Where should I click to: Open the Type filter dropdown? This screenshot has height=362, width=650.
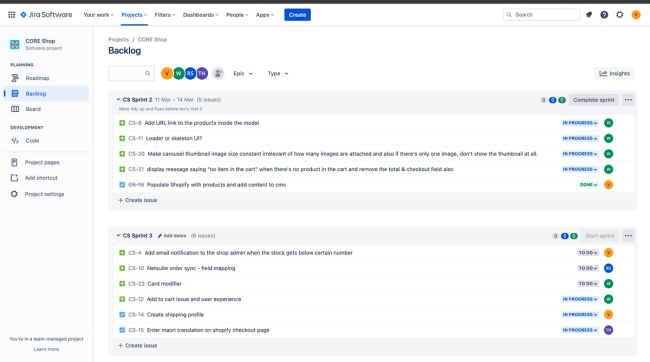pyautogui.click(x=278, y=73)
